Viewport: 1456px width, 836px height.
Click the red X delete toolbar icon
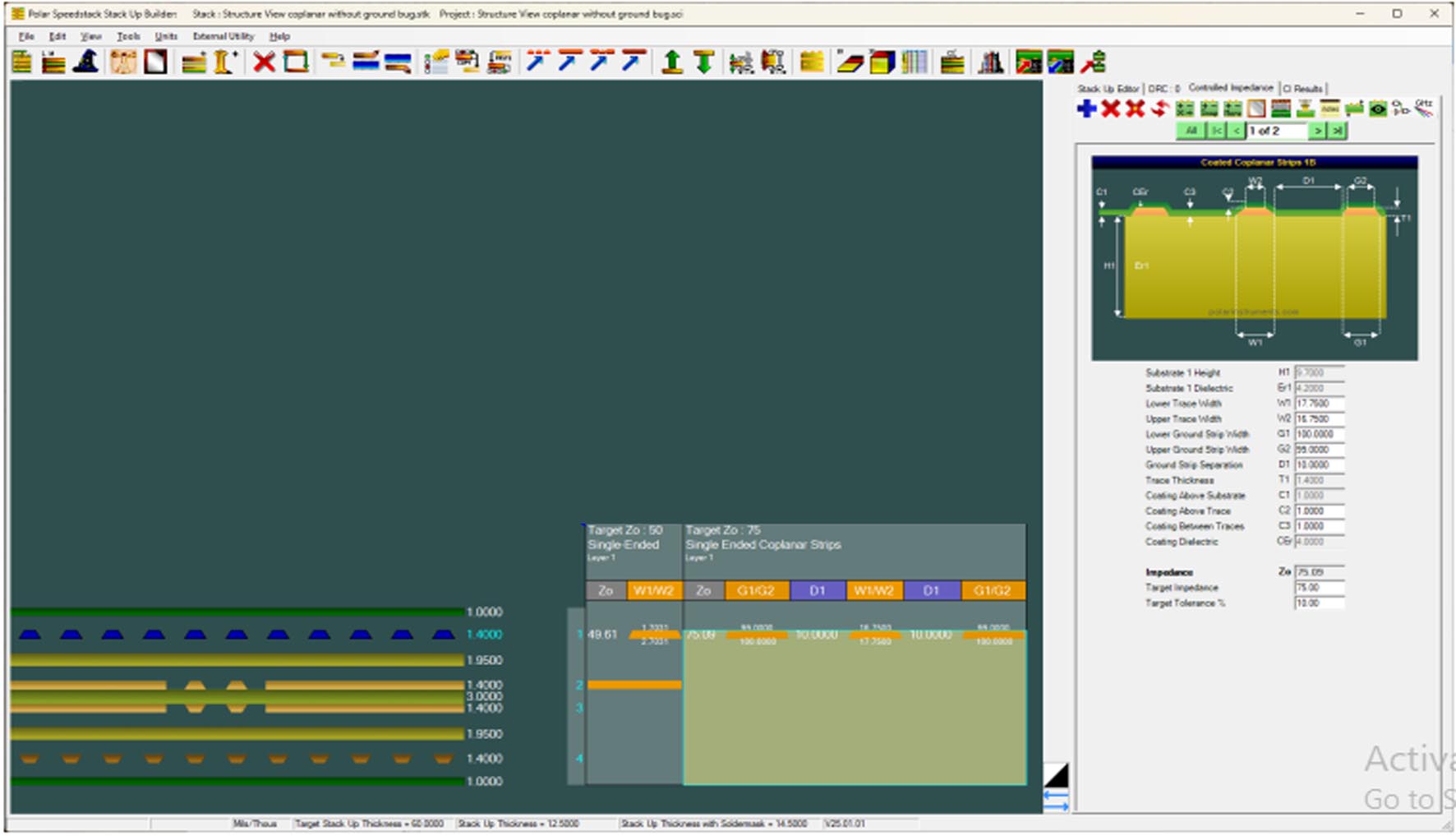(x=264, y=62)
